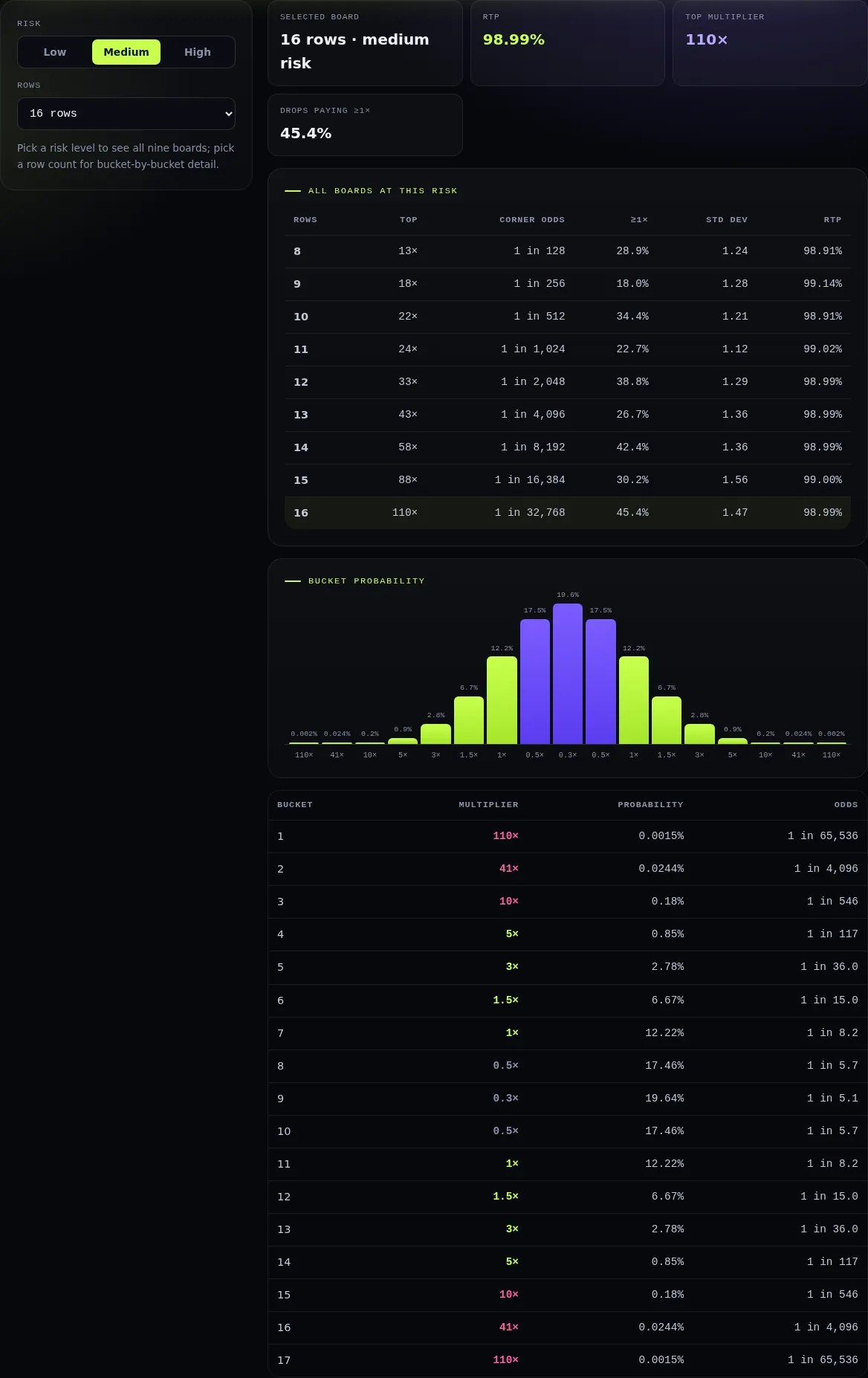
Task: Click the 1.12 std dev value
Action: pyautogui.click(x=735, y=349)
